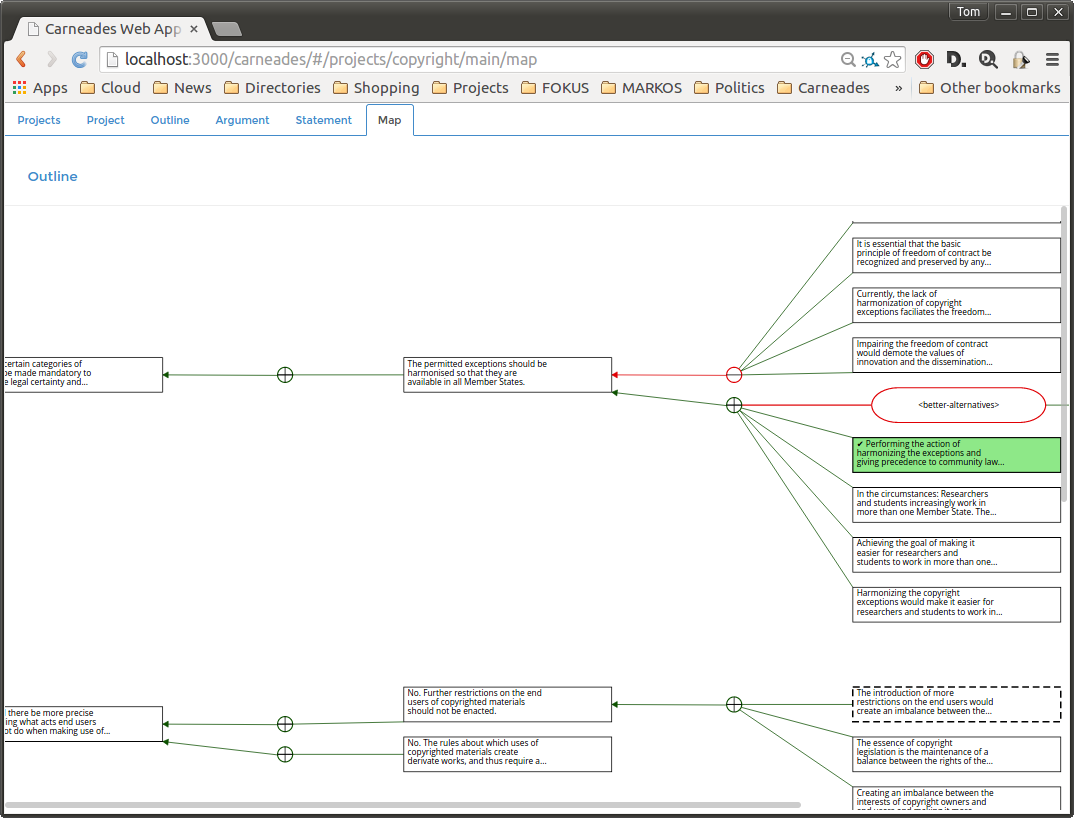Click pro argument node after 'permitted exceptions' statement
Screen dimensions: 1074x818
tap(285, 375)
